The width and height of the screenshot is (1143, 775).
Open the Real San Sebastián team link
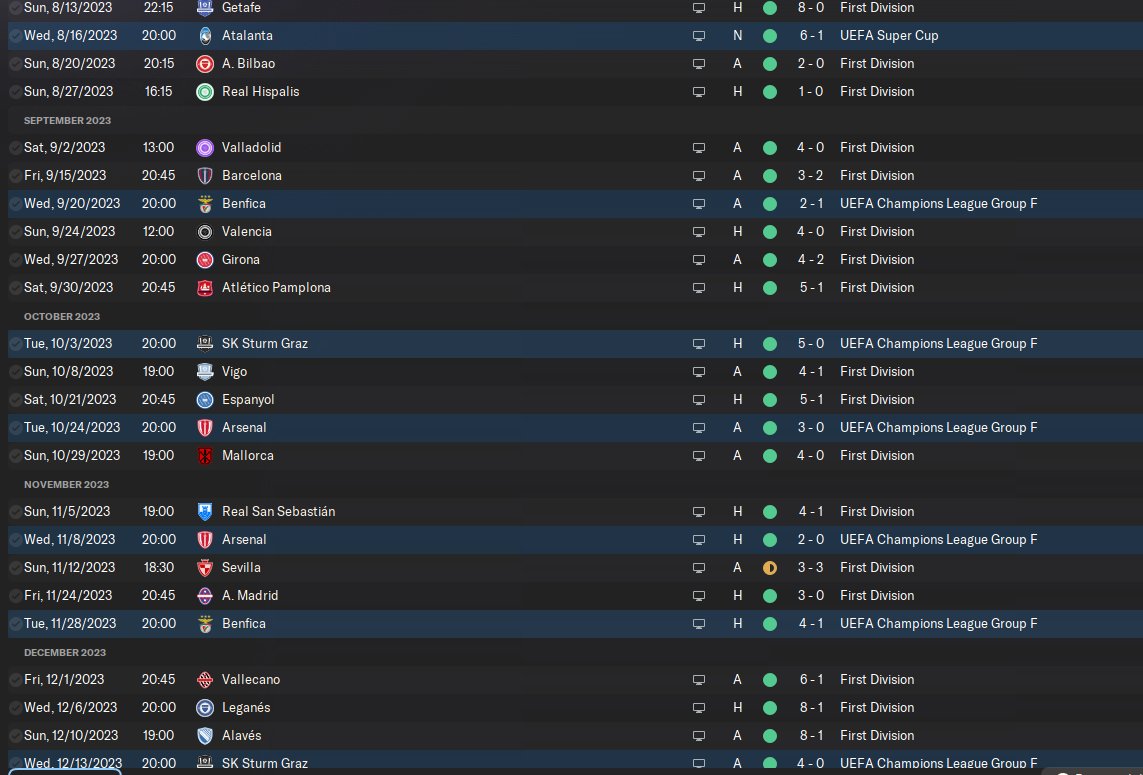278,511
